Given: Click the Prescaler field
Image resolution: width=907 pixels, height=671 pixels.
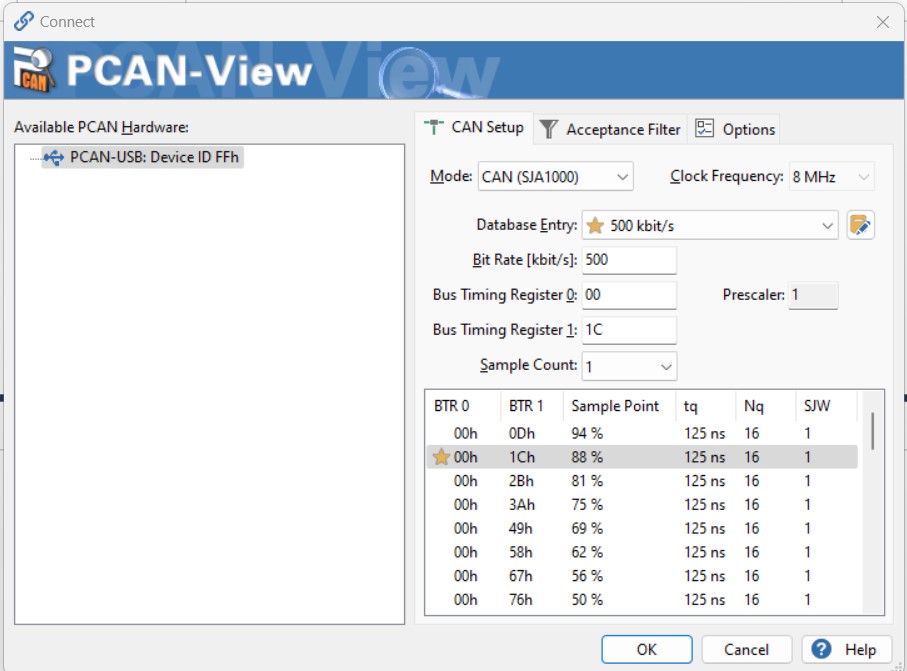Looking at the screenshot, I should click(x=813, y=295).
